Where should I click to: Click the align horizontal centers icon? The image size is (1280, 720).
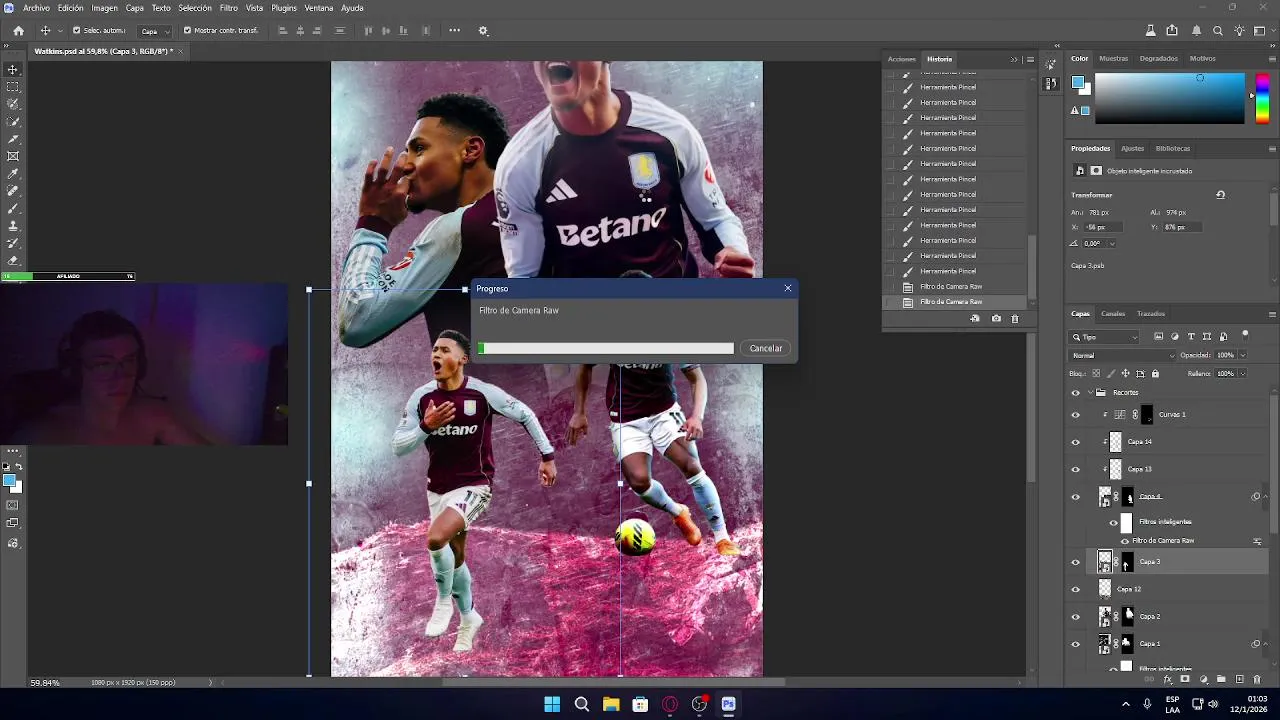pos(300,30)
